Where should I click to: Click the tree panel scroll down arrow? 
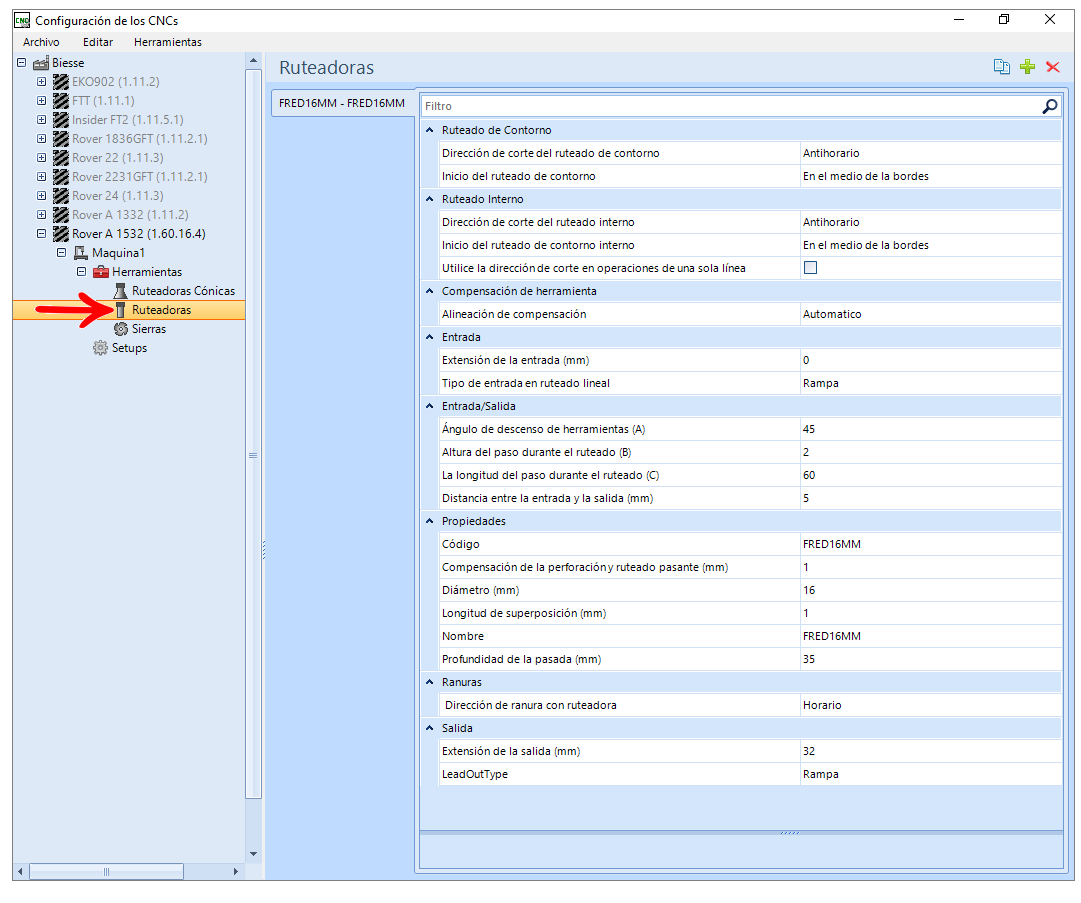(x=253, y=854)
